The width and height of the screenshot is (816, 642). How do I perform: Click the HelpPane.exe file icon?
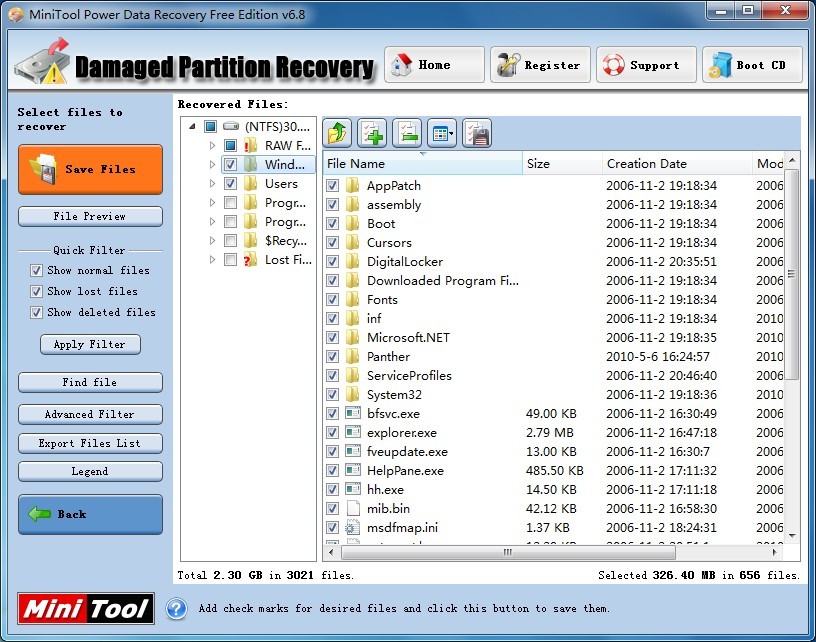[353, 470]
